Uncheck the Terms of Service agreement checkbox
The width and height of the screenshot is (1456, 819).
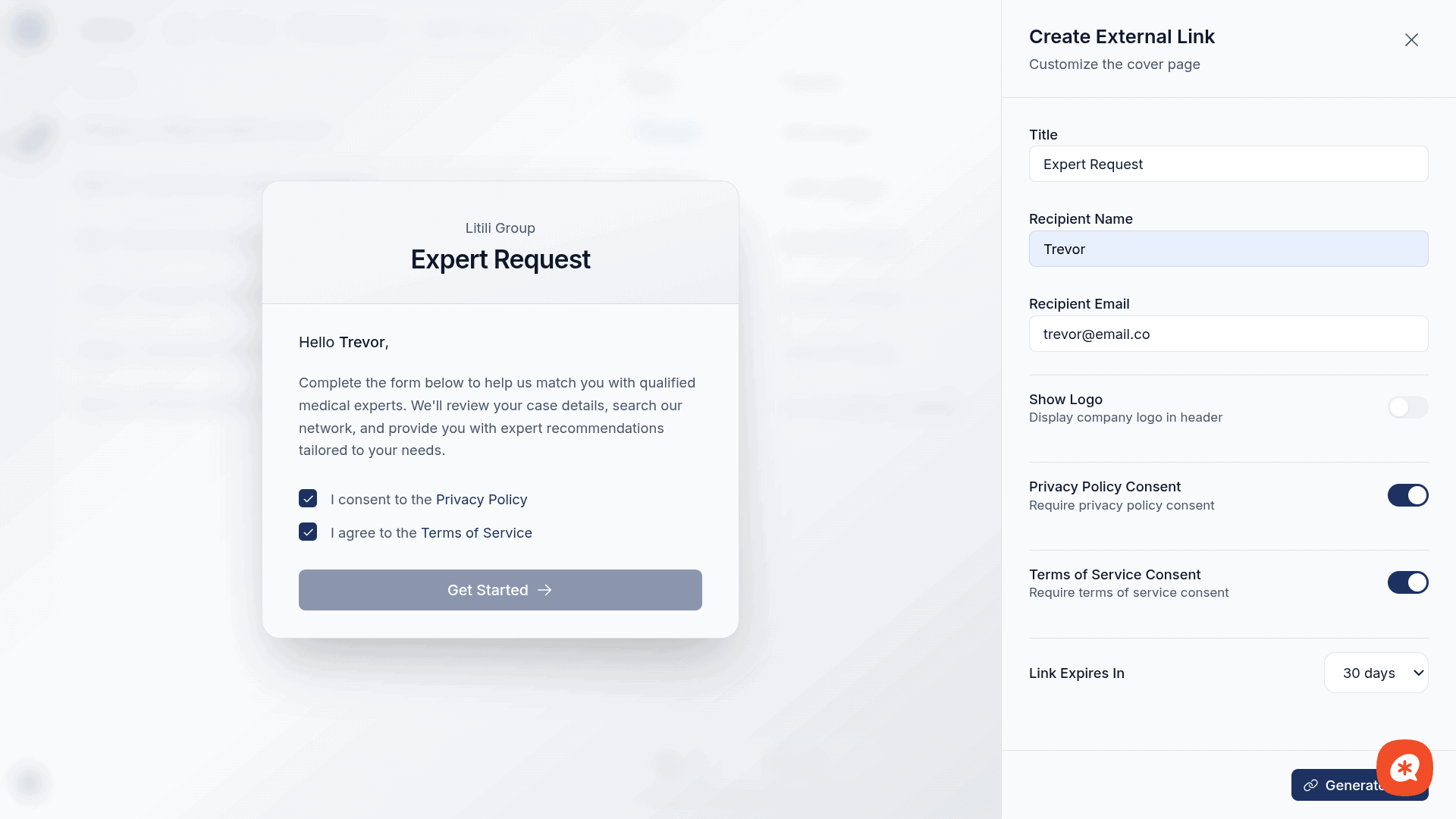(x=308, y=532)
